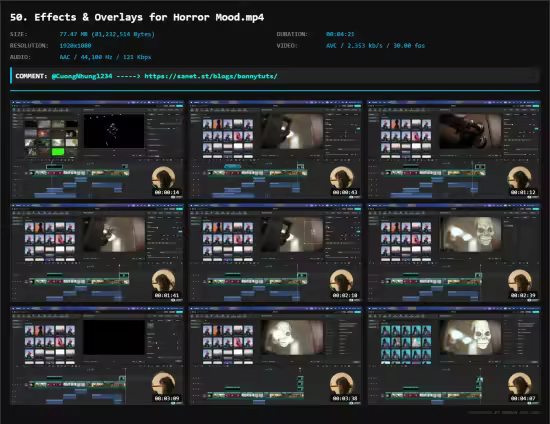The image size is (550, 424).
Task: Click the 'COMMENT:' label
Action: click(x=31, y=76)
